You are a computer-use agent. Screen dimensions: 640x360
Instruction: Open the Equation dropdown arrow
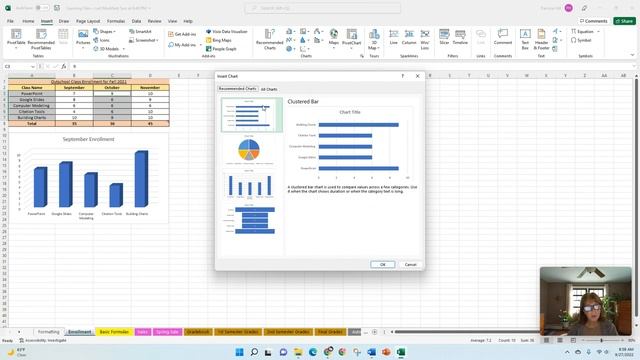pos(598,31)
